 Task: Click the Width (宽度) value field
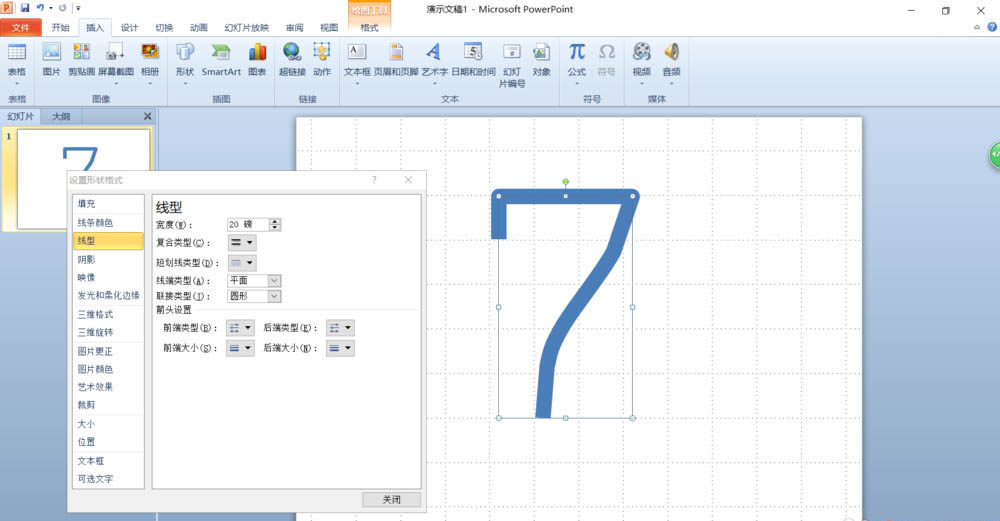(247, 225)
